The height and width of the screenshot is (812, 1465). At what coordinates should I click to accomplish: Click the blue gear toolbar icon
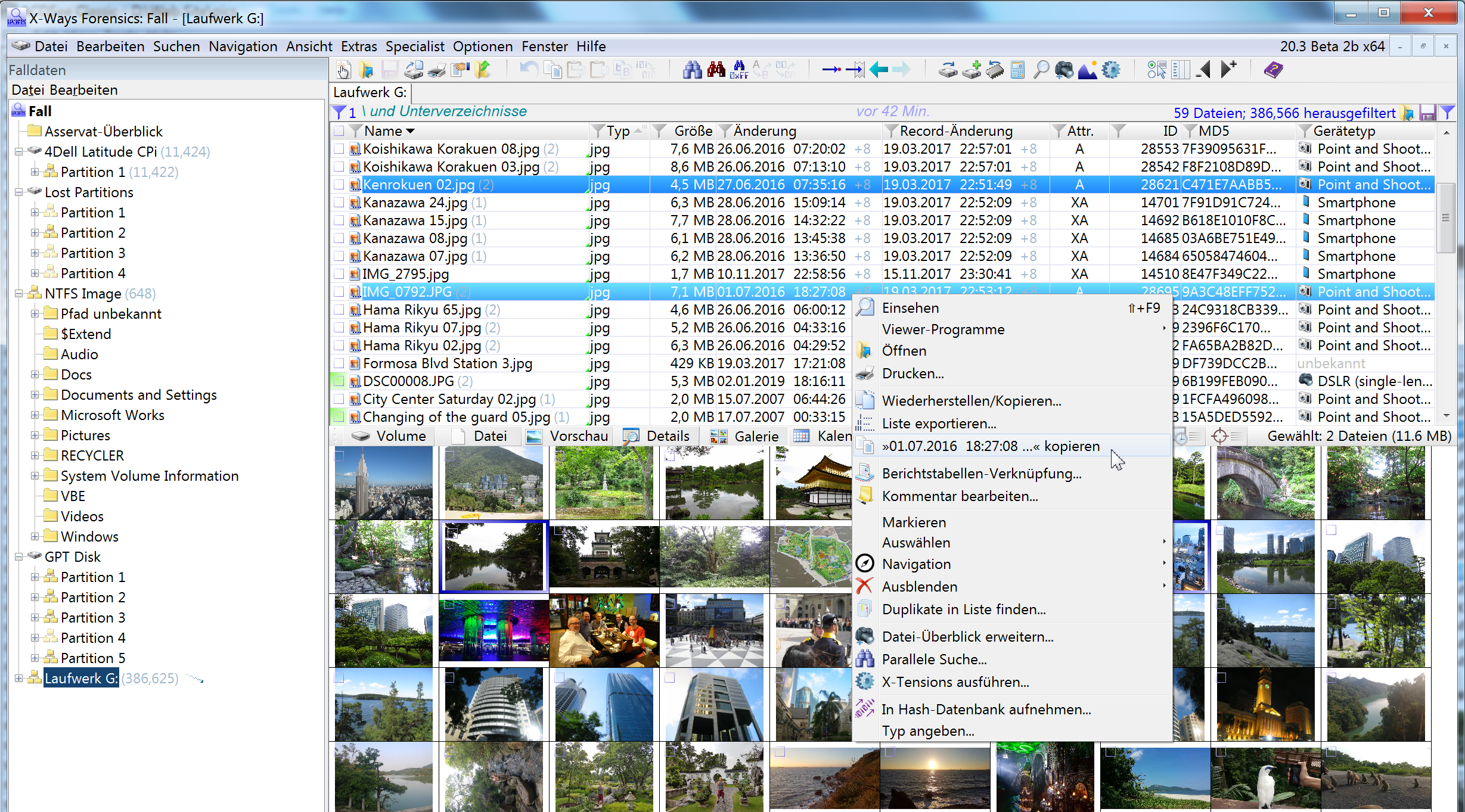pos(1111,70)
